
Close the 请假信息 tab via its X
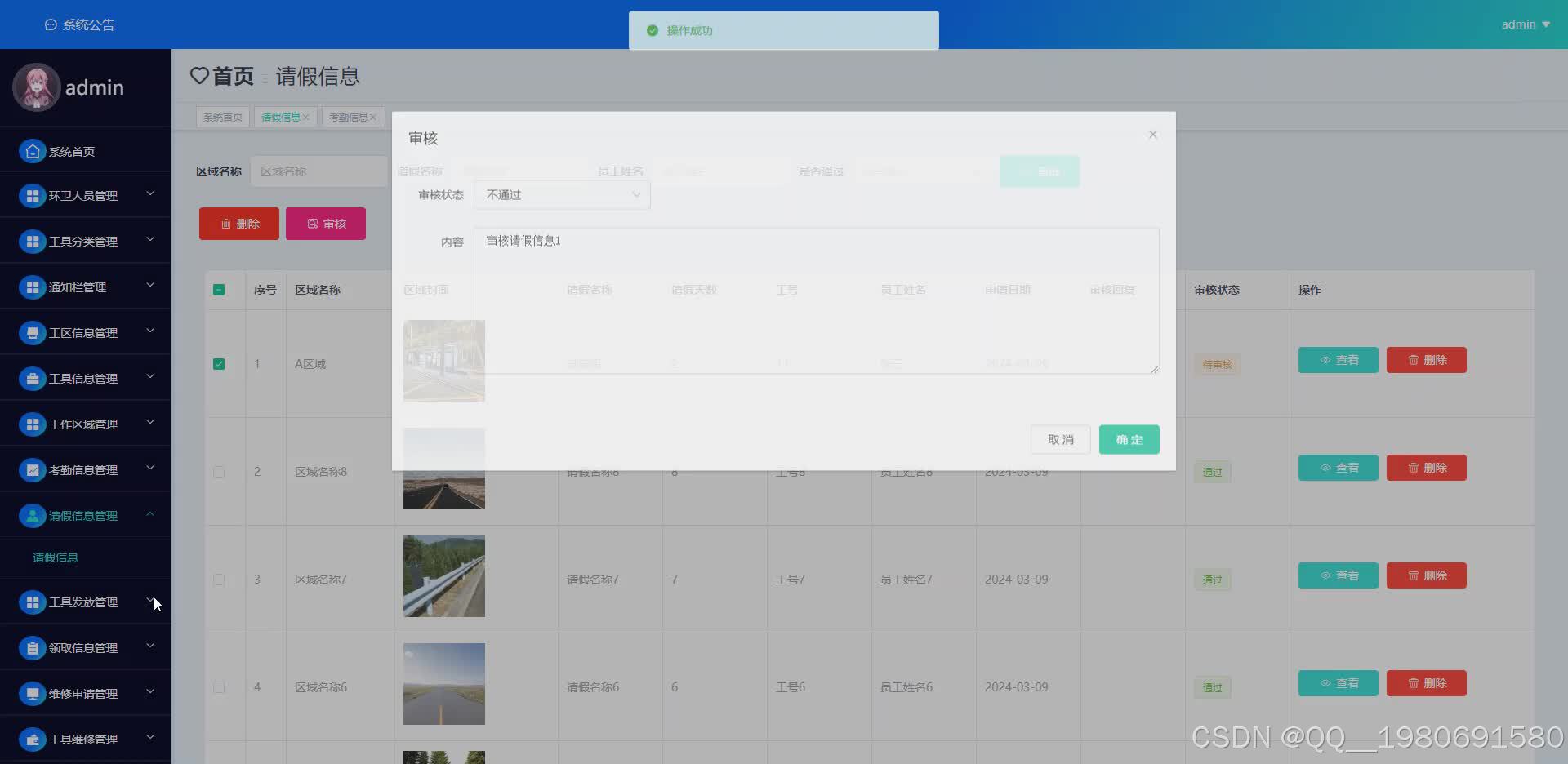[x=306, y=118]
